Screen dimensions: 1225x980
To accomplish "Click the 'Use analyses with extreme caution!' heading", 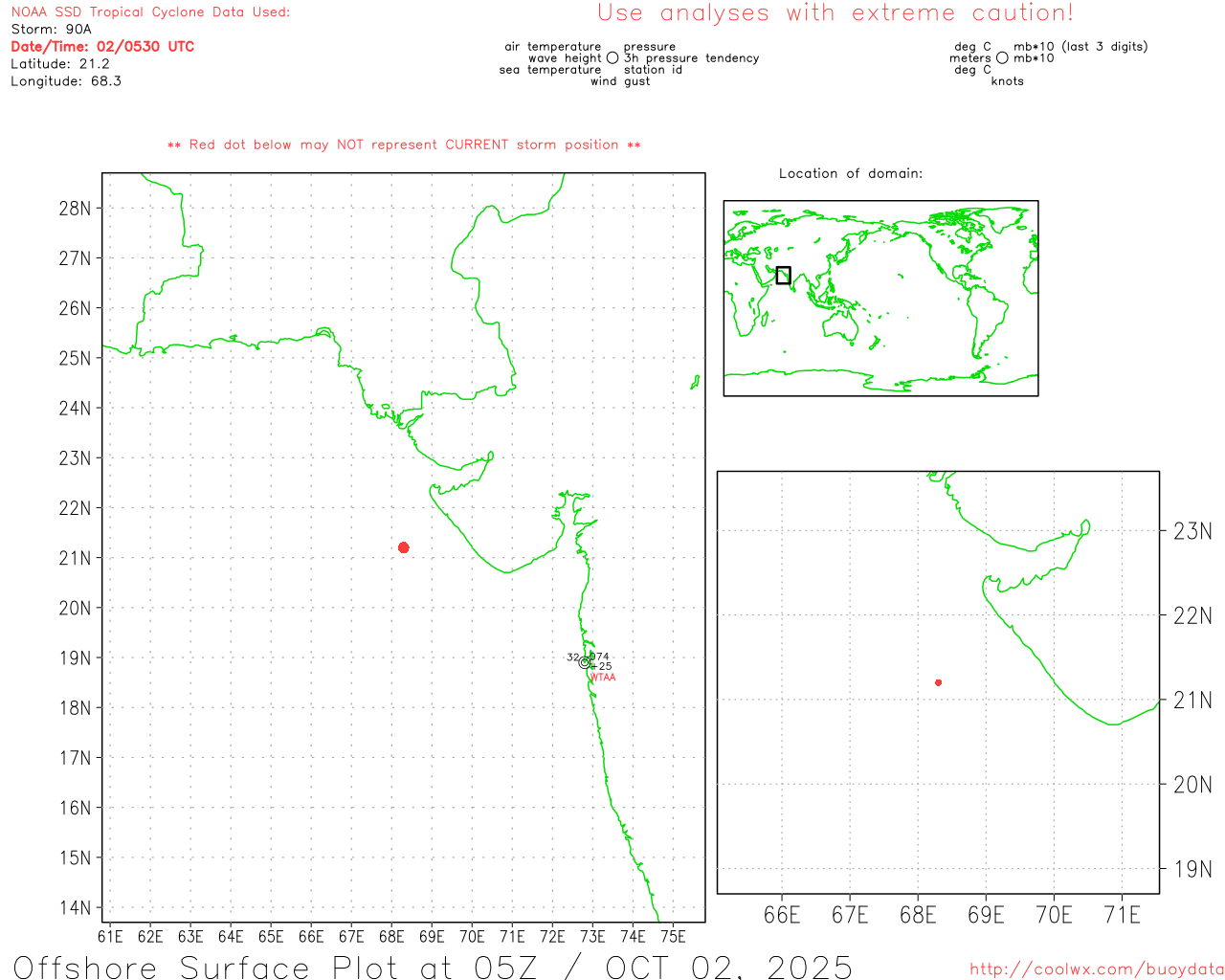I will [835, 13].
